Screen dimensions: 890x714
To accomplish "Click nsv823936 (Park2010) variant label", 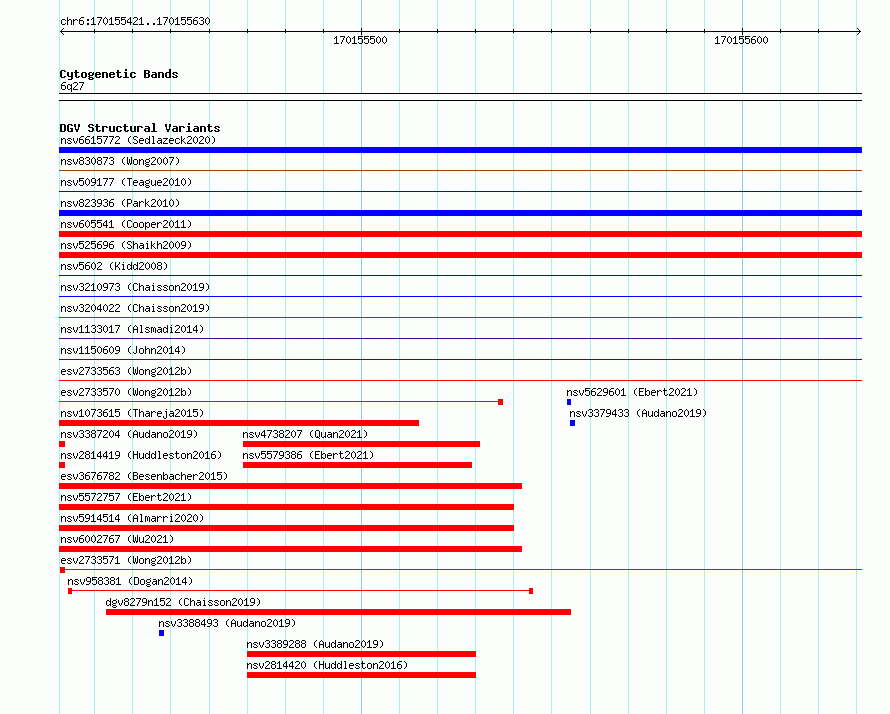I will 120,203.
